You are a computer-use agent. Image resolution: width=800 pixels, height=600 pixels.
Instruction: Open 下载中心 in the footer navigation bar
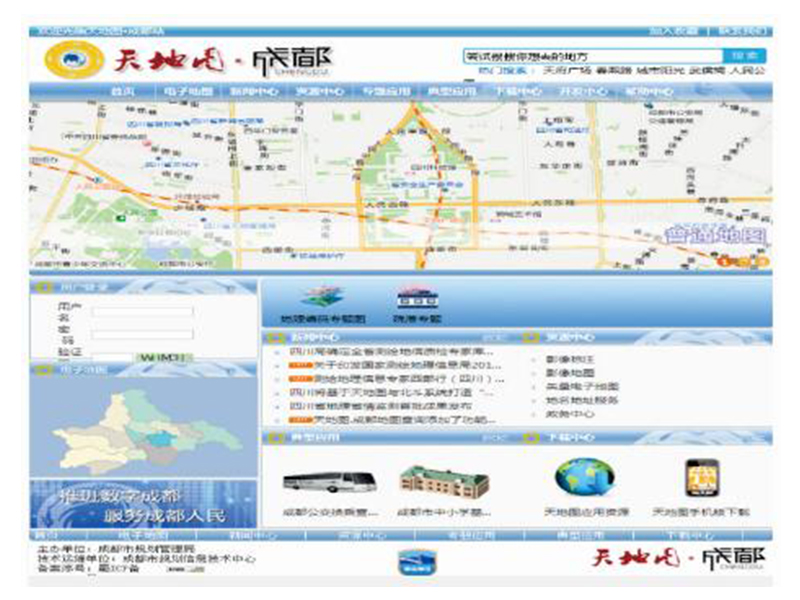689,536
